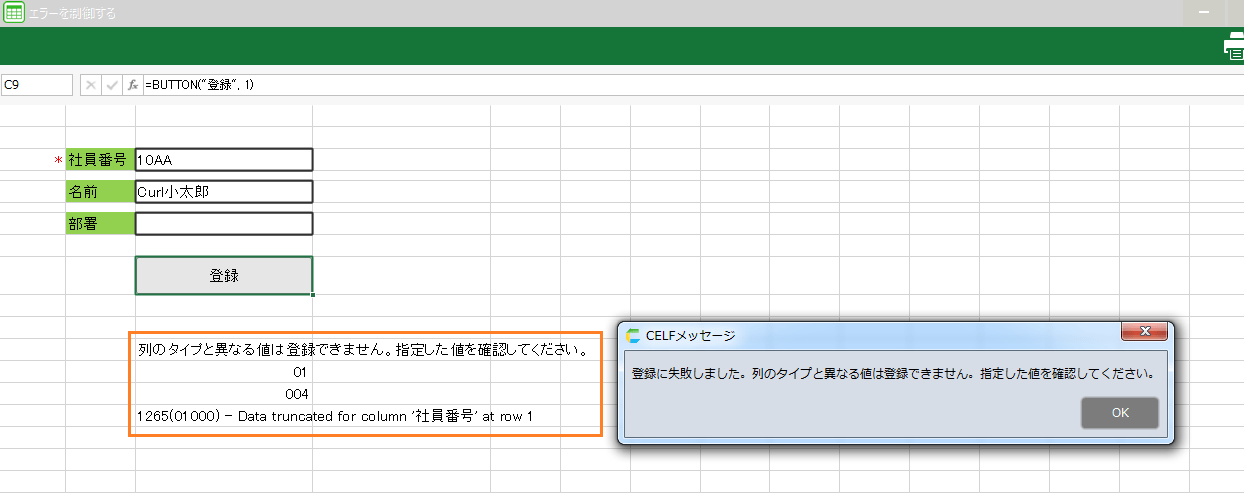Click the 登録 button
Viewport: 1244px width, 493px height.
point(224,275)
